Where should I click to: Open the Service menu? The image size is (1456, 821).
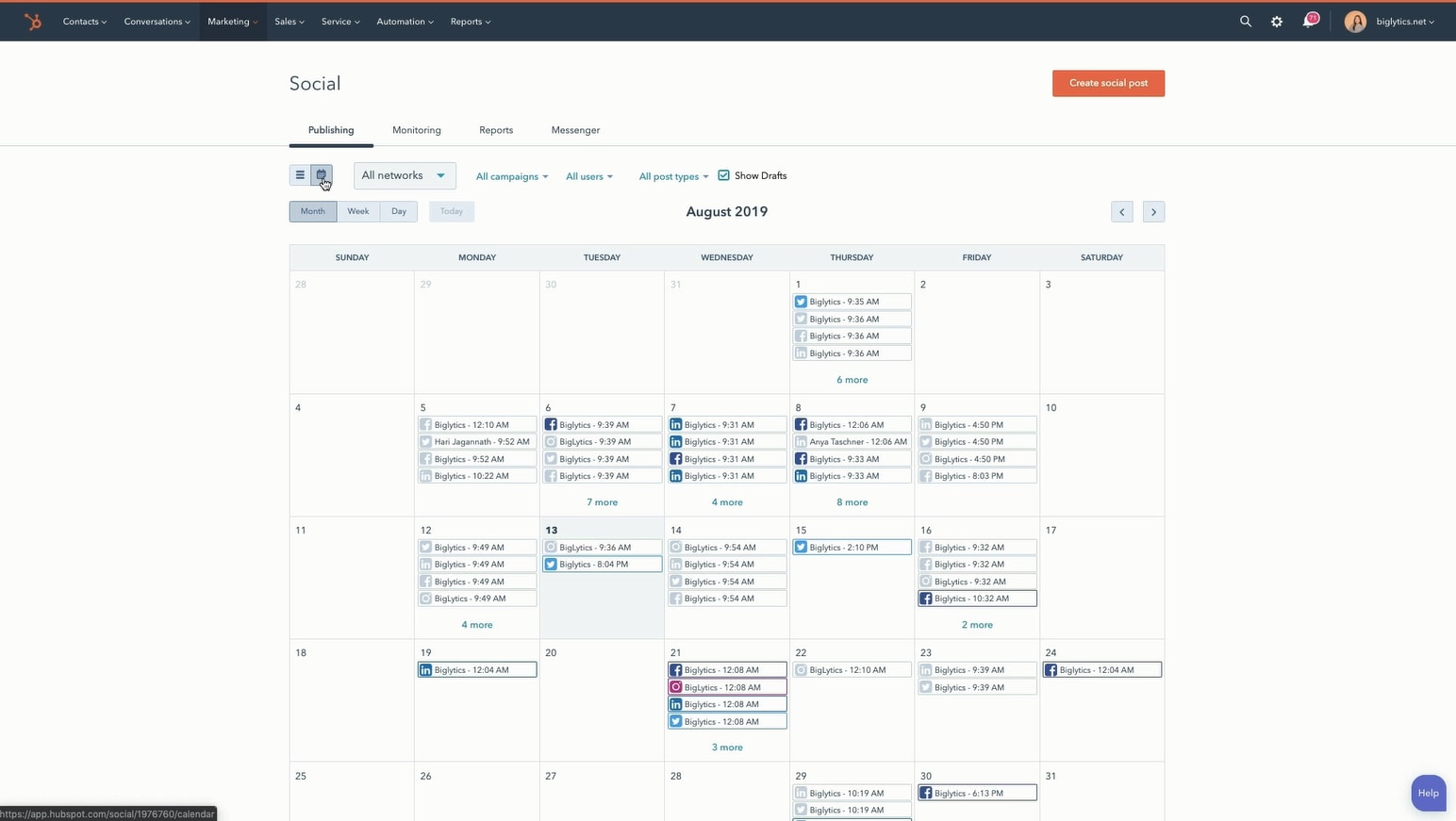click(340, 22)
